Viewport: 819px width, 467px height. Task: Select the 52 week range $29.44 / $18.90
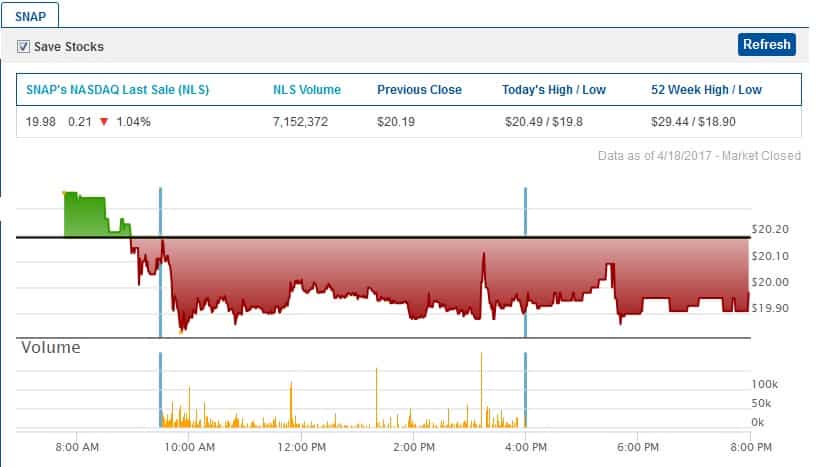pyautogui.click(x=693, y=122)
